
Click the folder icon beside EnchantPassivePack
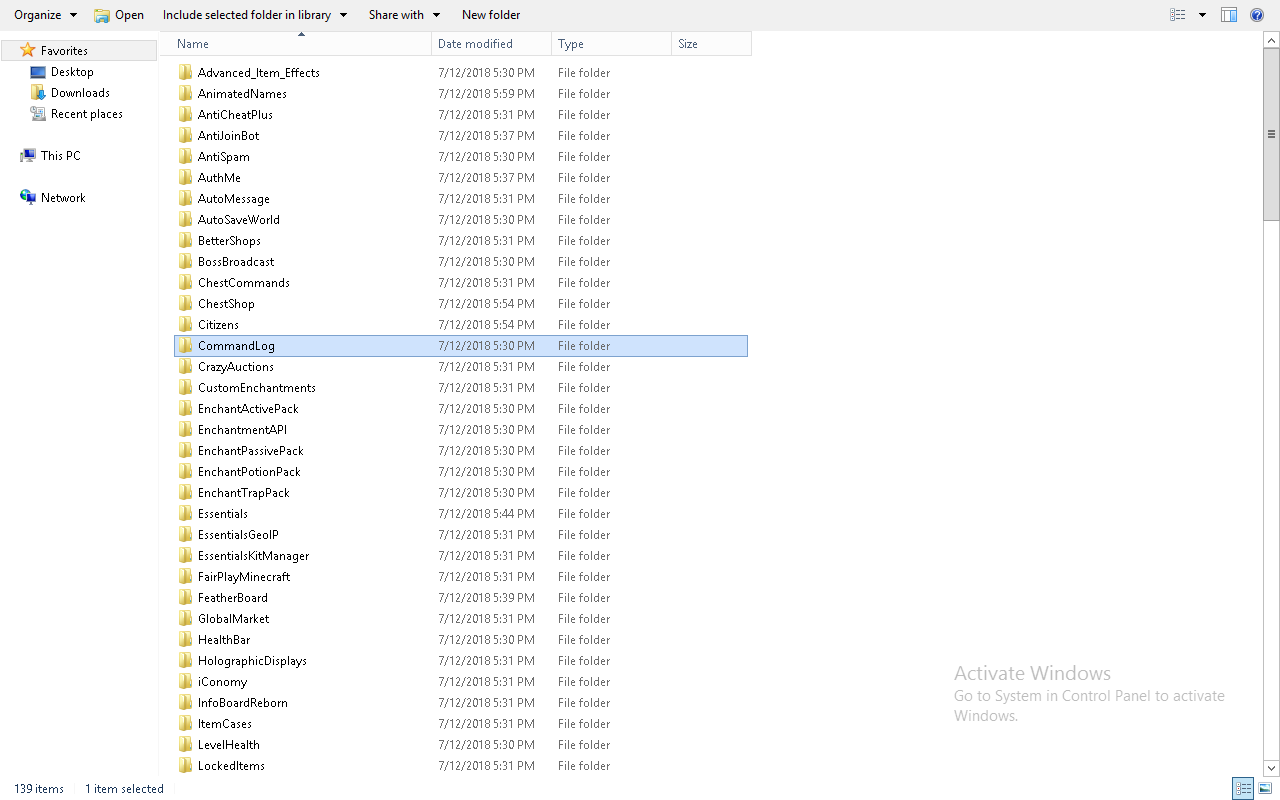pyautogui.click(x=185, y=450)
